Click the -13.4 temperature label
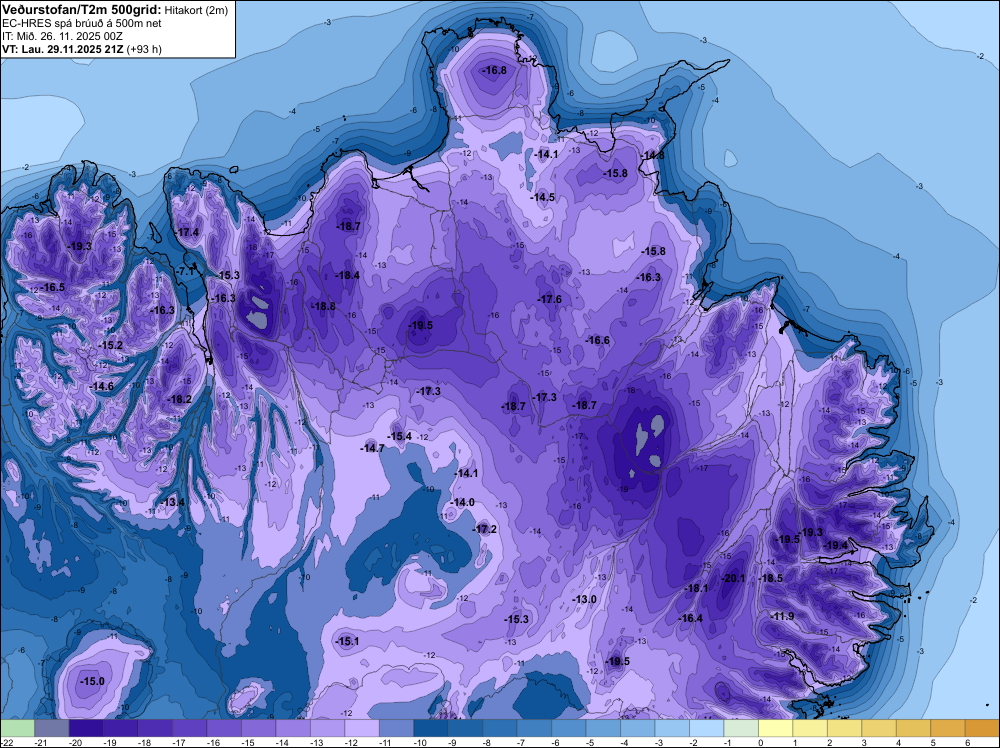Viewport: 1000px width, 748px height. tap(172, 502)
